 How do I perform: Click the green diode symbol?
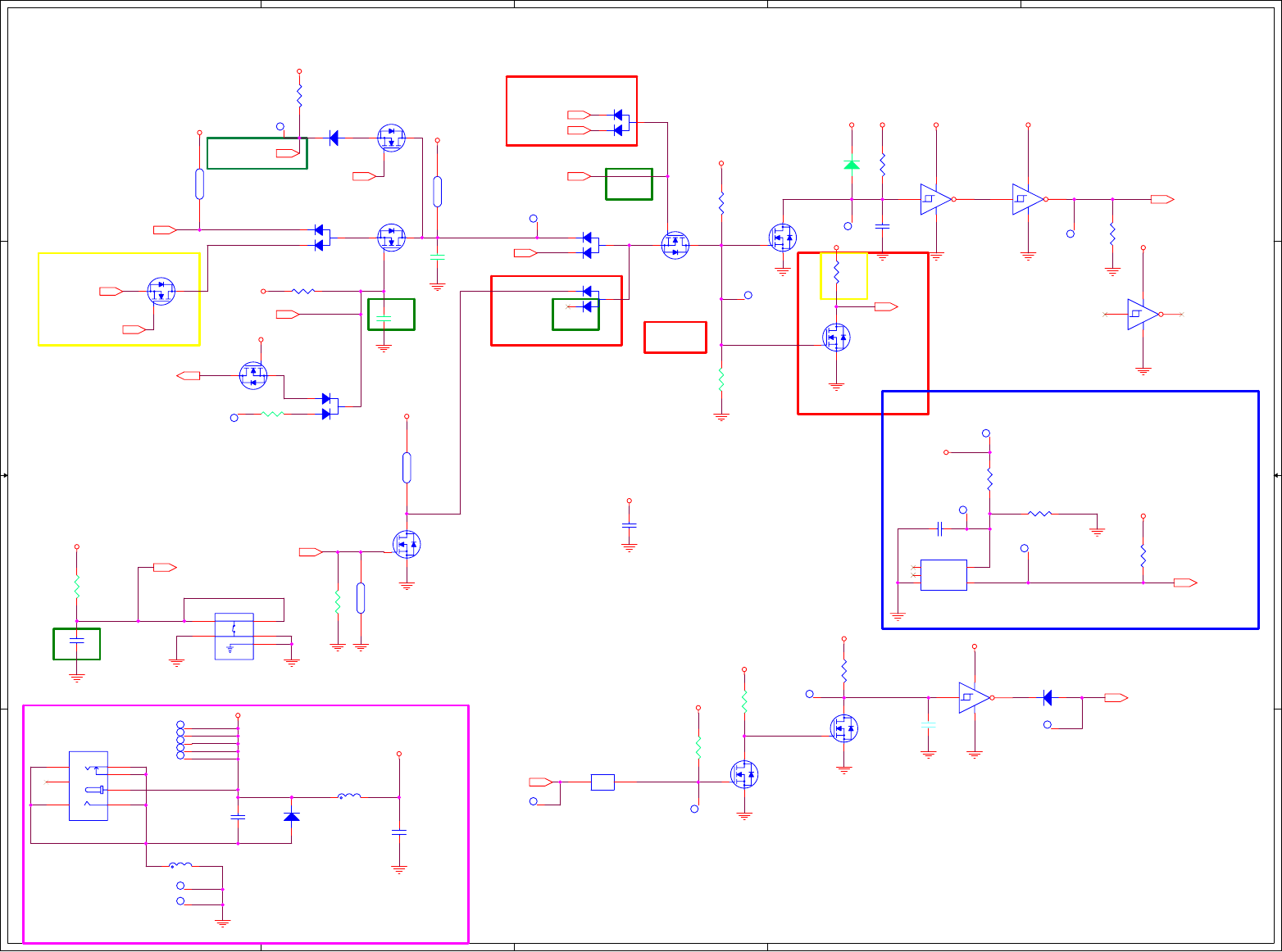[x=852, y=165]
